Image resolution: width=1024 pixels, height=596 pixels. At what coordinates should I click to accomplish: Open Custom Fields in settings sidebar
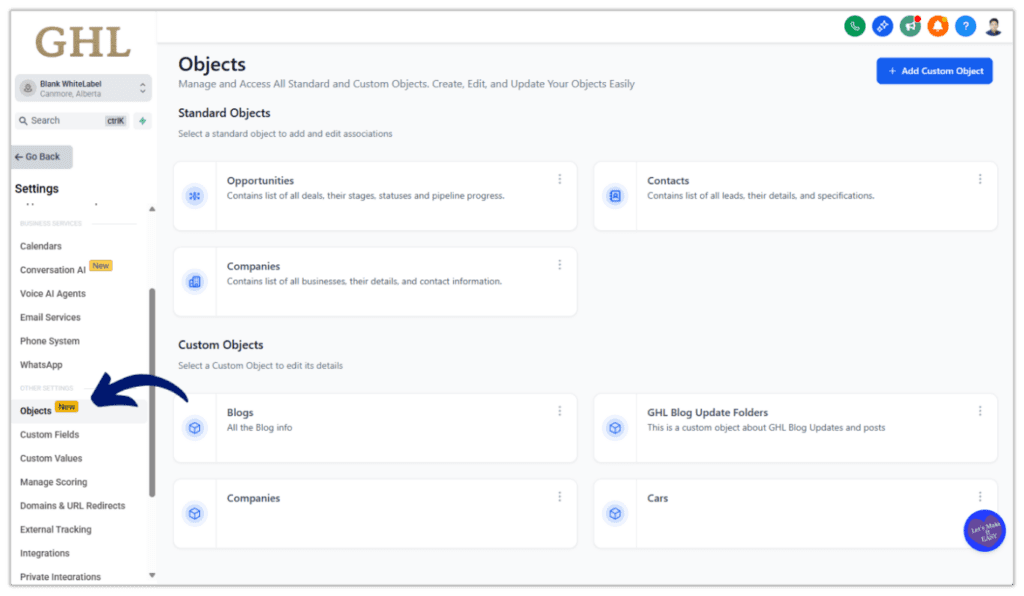coord(50,435)
